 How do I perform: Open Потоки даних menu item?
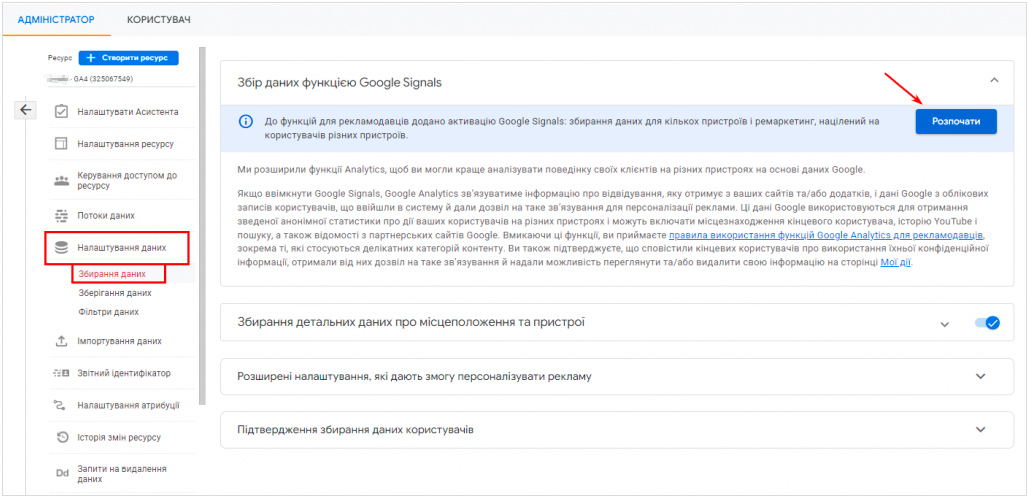coord(106,216)
